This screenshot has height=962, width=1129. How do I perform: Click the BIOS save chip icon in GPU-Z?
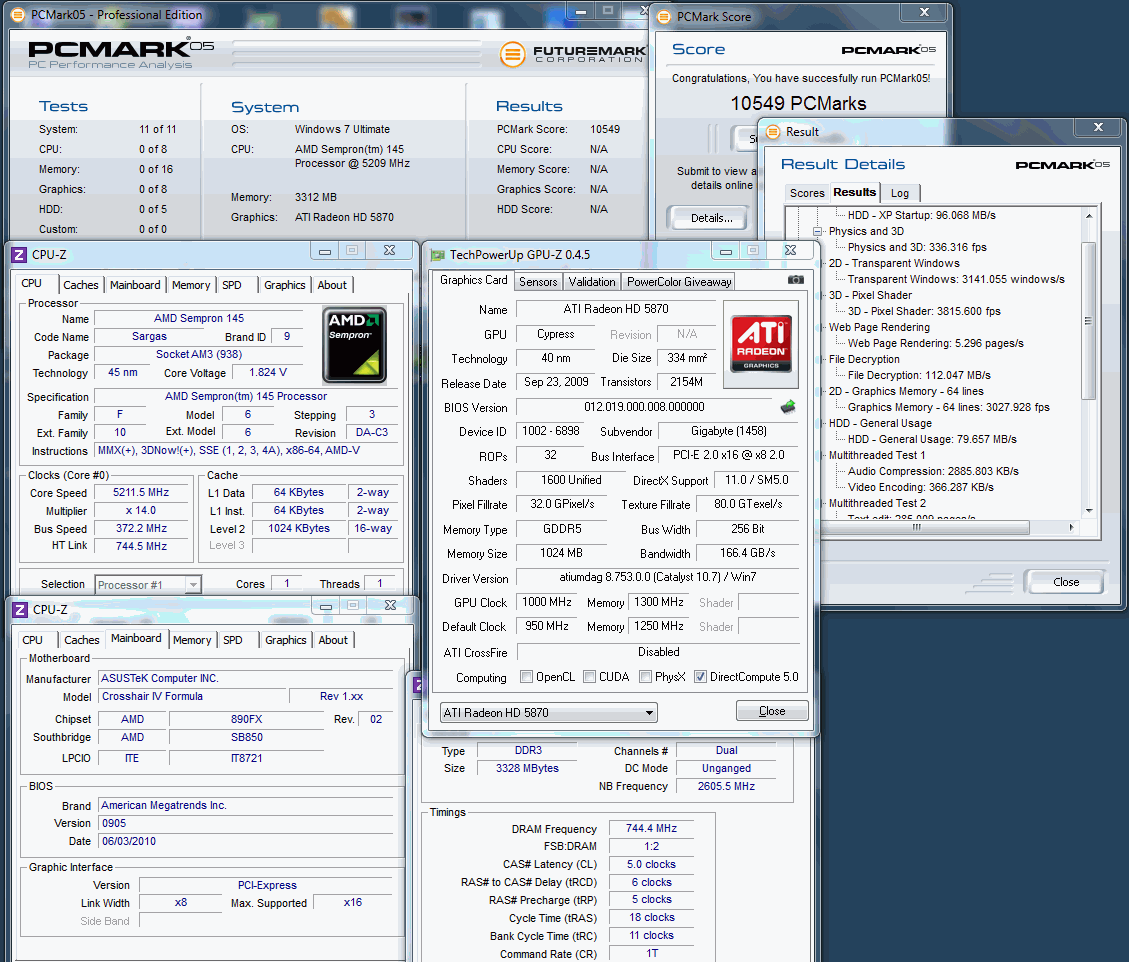(x=788, y=407)
